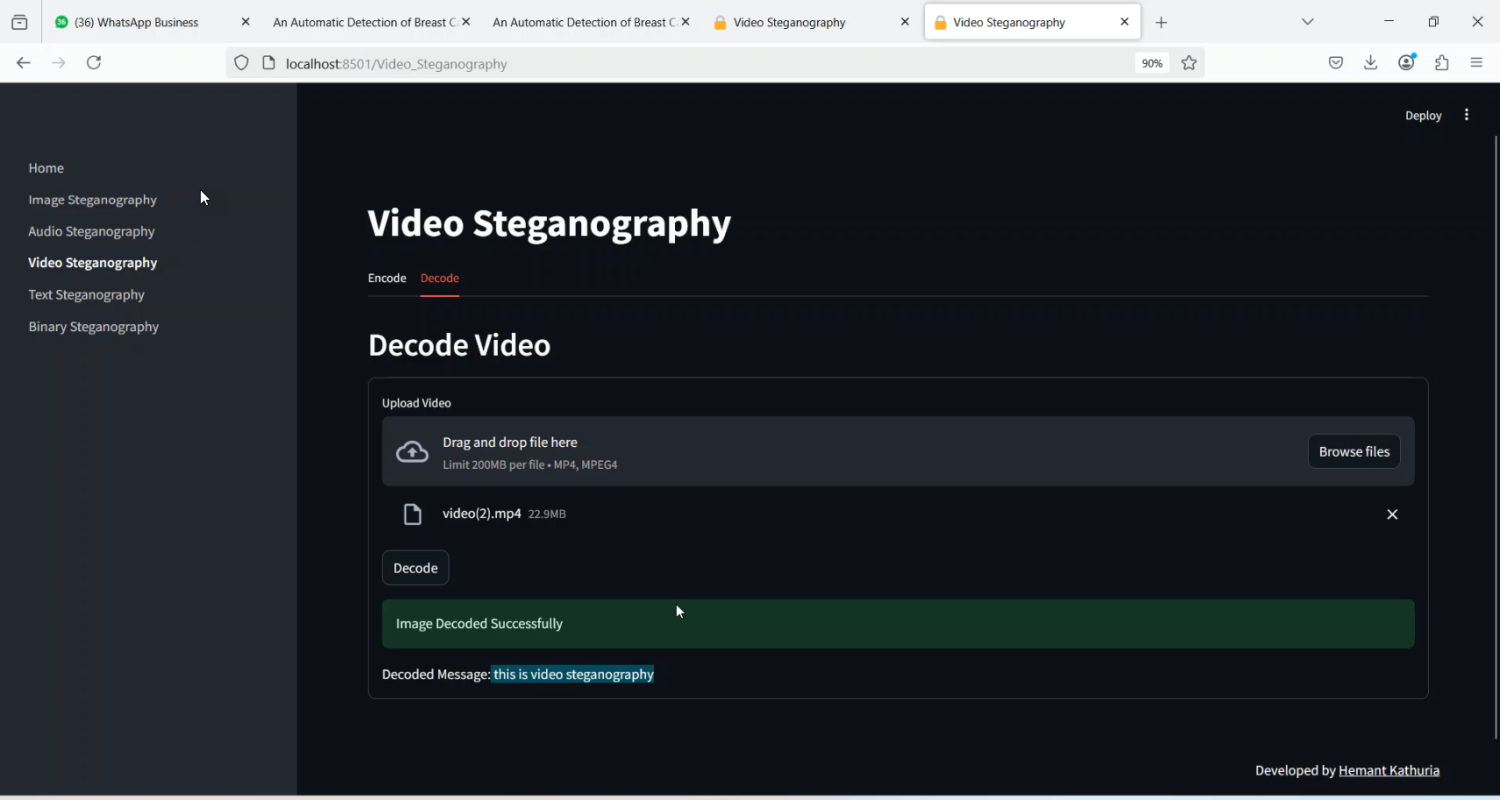Select the Decode tab
1500x800 pixels.
tap(439, 278)
